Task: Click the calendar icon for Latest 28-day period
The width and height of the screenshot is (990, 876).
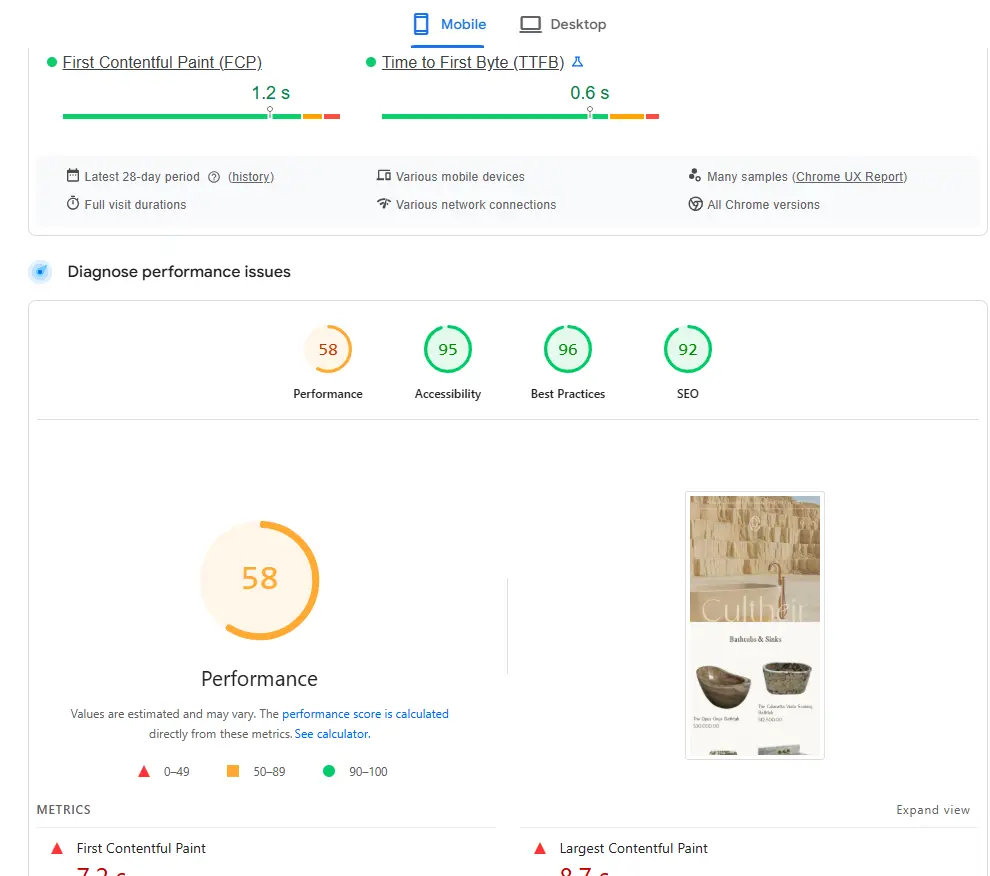Action: (73, 176)
